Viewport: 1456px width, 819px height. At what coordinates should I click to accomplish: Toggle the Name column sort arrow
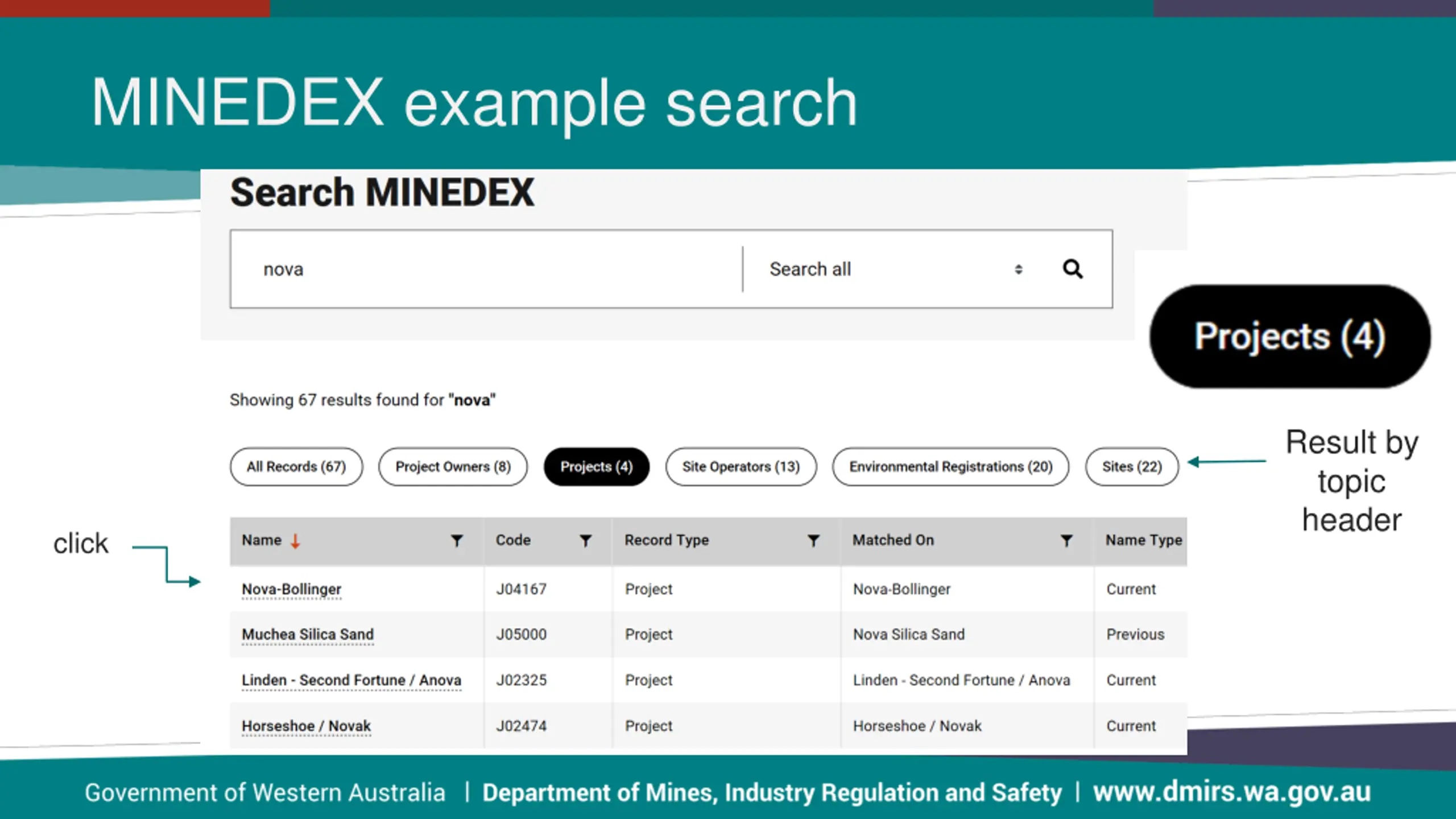click(x=295, y=541)
